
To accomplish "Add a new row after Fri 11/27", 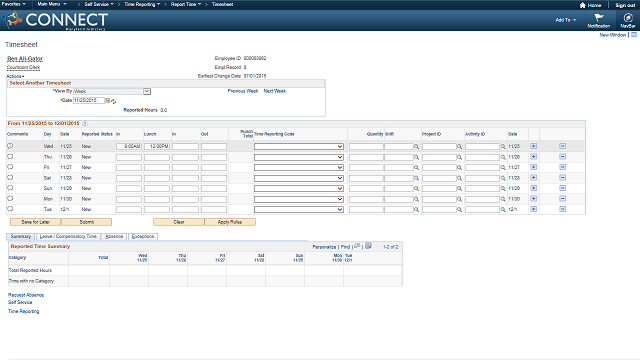I will (x=533, y=167).
